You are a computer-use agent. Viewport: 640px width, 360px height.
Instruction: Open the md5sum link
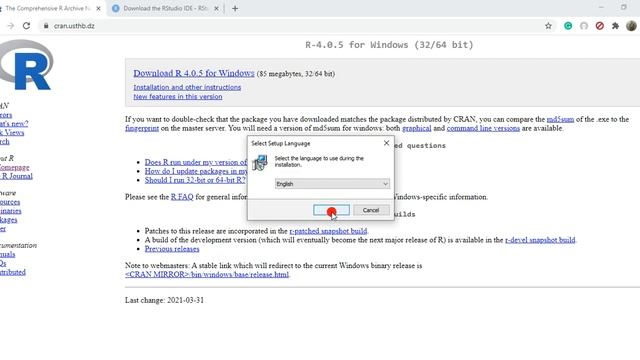560,119
